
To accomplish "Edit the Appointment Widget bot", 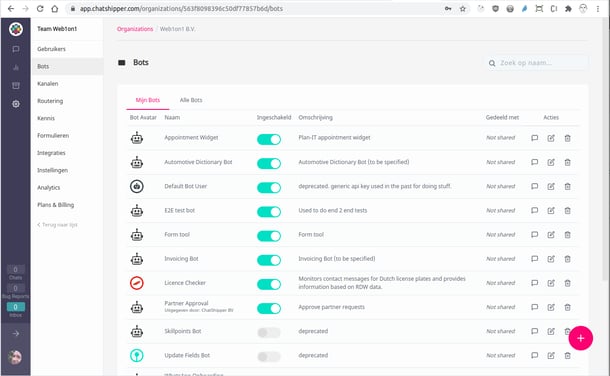I will pyautogui.click(x=551, y=138).
